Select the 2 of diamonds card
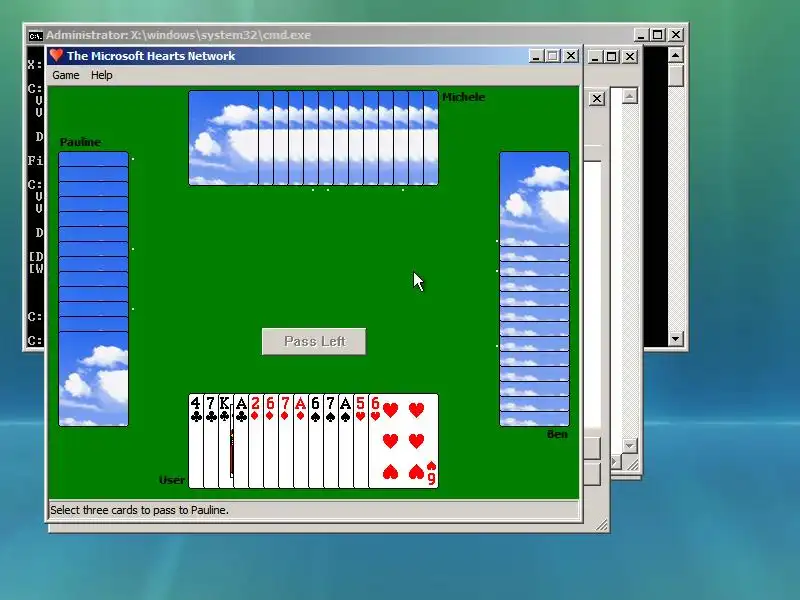This screenshot has width=800, height=600. 256,441
